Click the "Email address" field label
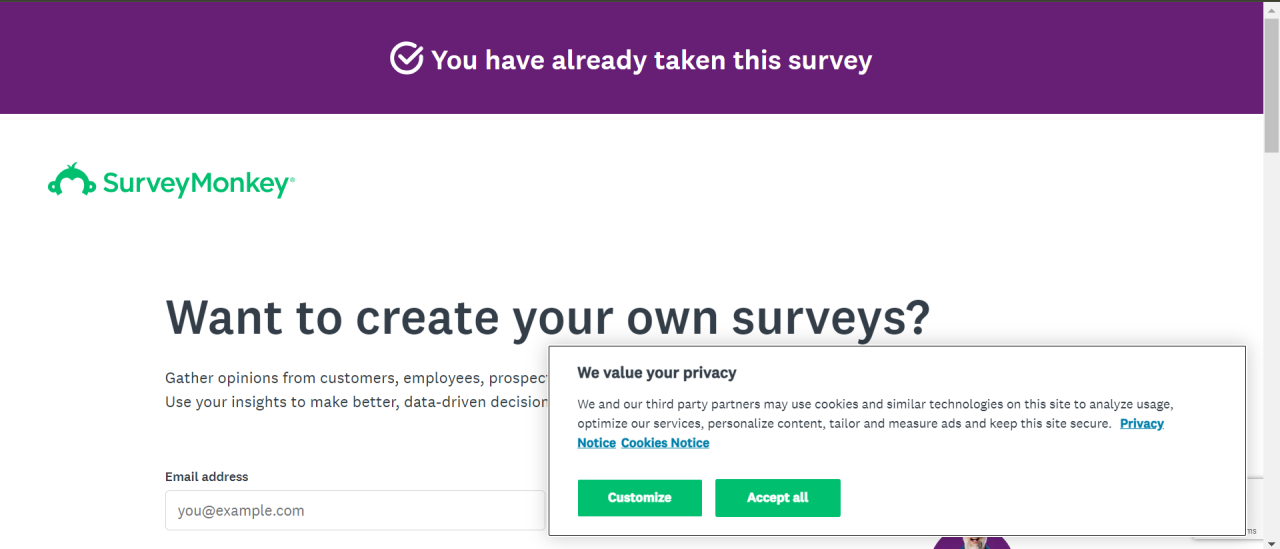This screenshot has width=1280, height=549. point(207,477)
